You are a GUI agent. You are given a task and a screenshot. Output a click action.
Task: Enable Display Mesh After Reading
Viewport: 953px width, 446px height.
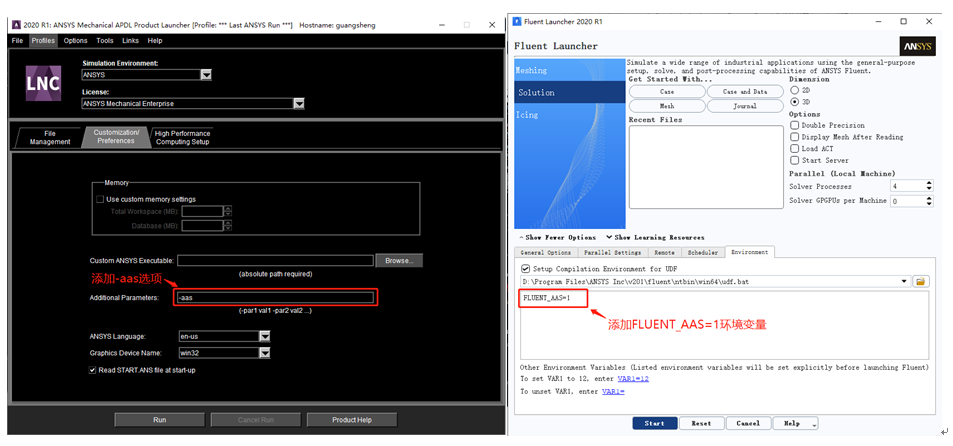[794, 137]
